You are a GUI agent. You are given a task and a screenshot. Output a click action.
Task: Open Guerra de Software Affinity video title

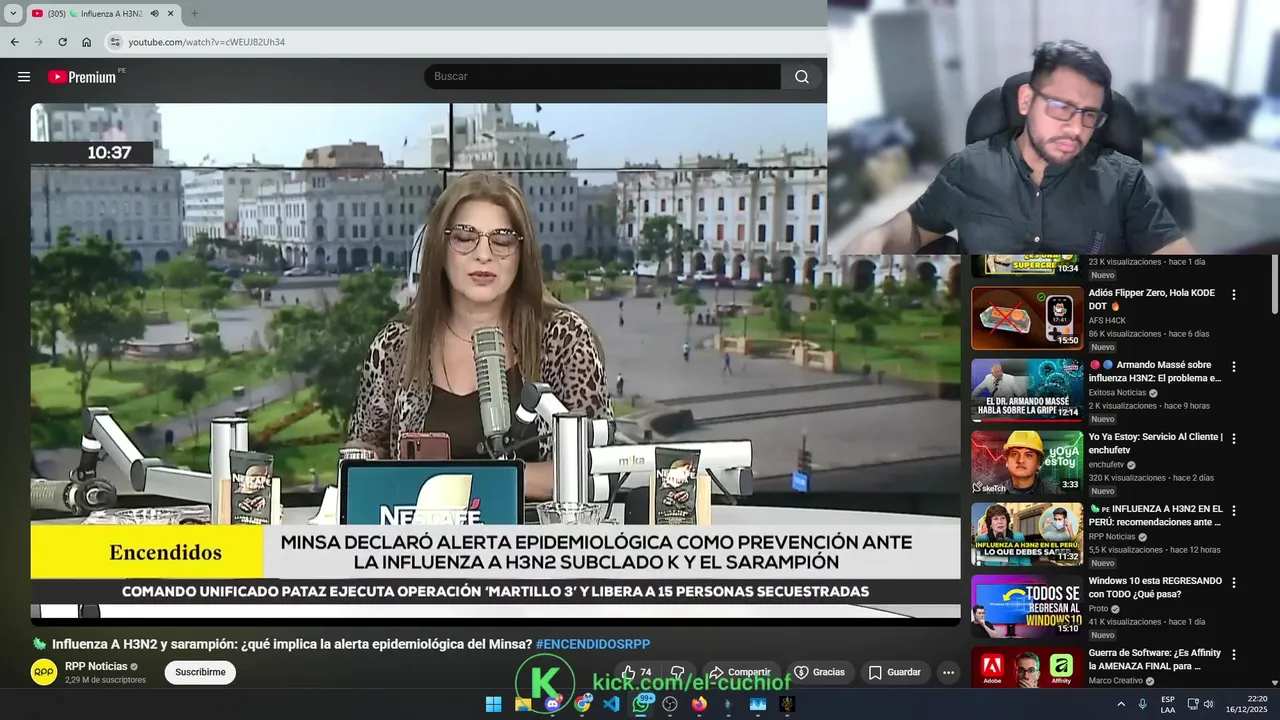coord(1155,659)
